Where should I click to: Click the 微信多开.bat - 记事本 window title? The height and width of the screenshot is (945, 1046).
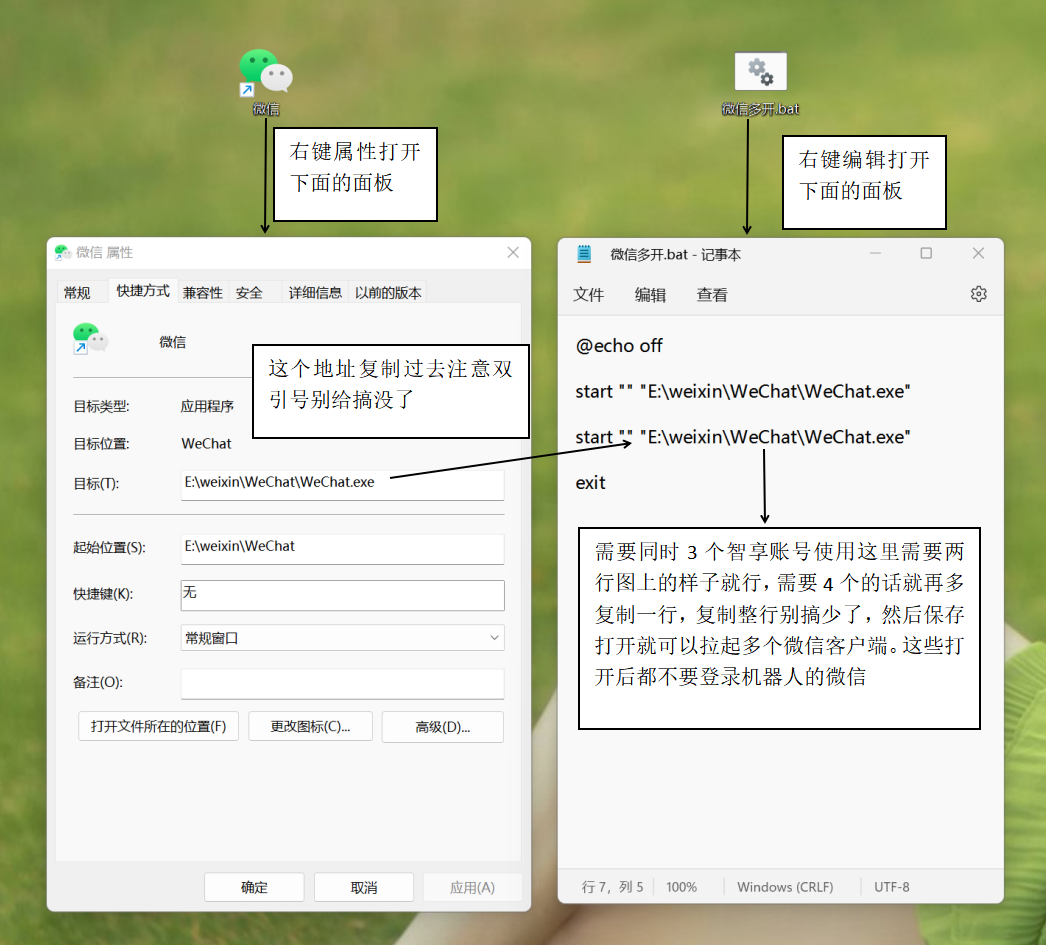(675, 255)
